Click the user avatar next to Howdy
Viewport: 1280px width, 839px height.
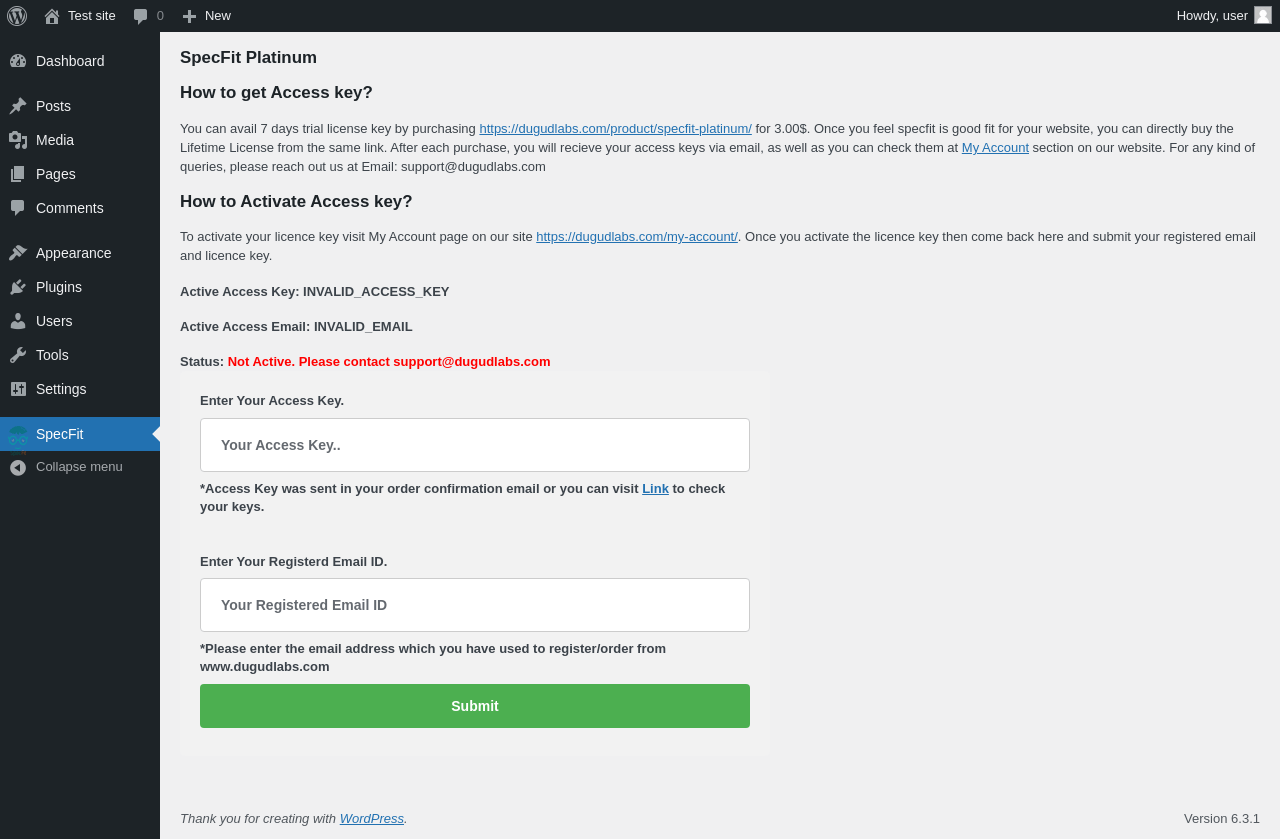point(1263,15)
